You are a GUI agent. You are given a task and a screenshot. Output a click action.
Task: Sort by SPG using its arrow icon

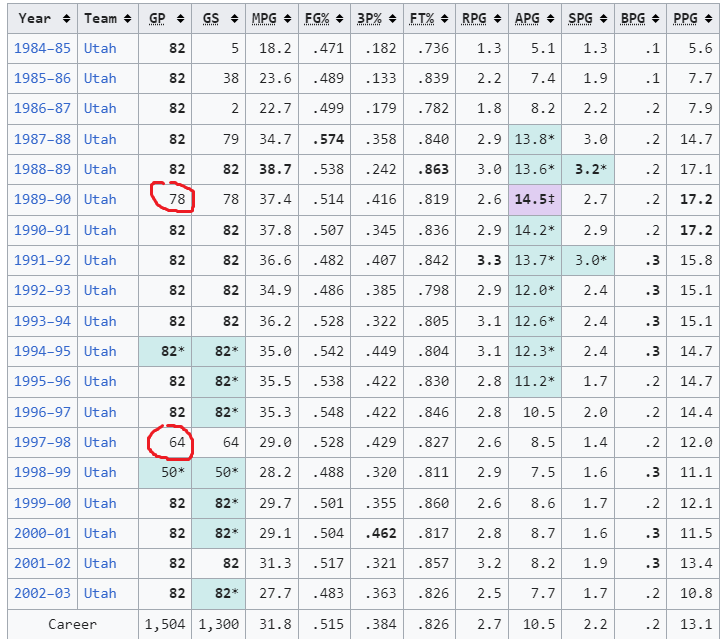click(603, 19)
